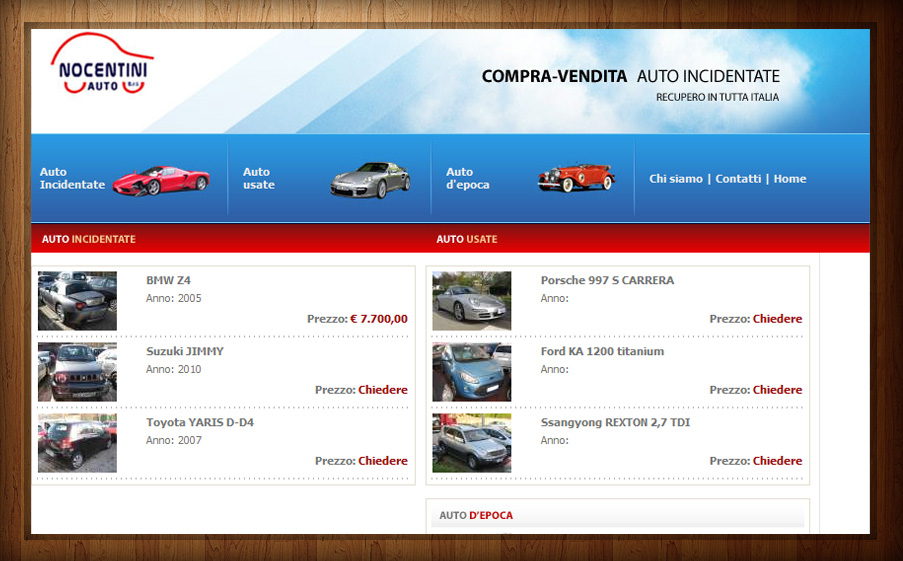Select the Toyota YARIS D-D4 listing title

click(x=200, y=422)
